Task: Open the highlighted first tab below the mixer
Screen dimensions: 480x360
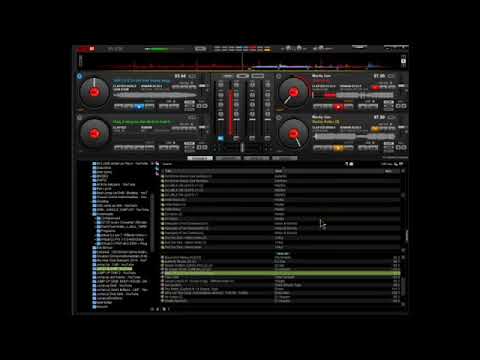Action: (x=200, y=158)
